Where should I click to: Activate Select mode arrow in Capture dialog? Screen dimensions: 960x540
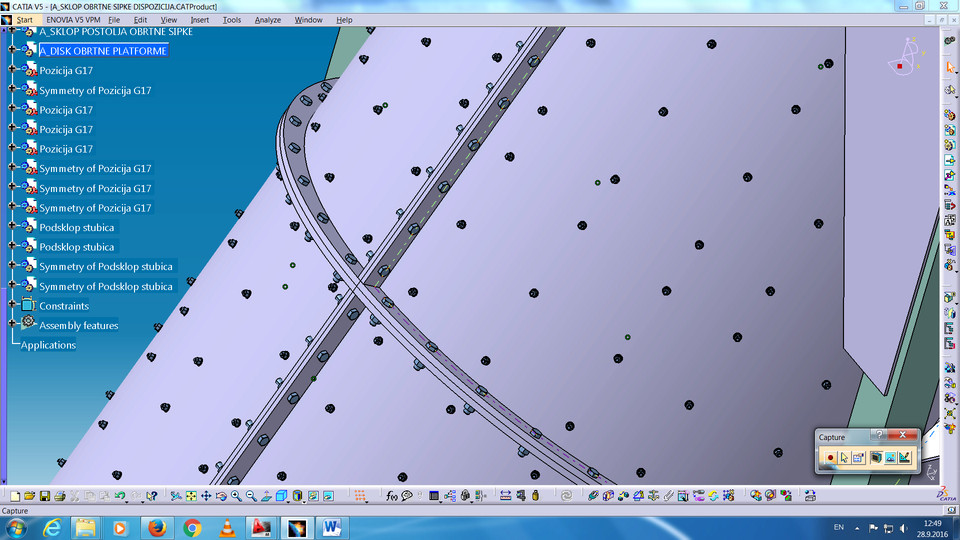(x=844, y=457)
